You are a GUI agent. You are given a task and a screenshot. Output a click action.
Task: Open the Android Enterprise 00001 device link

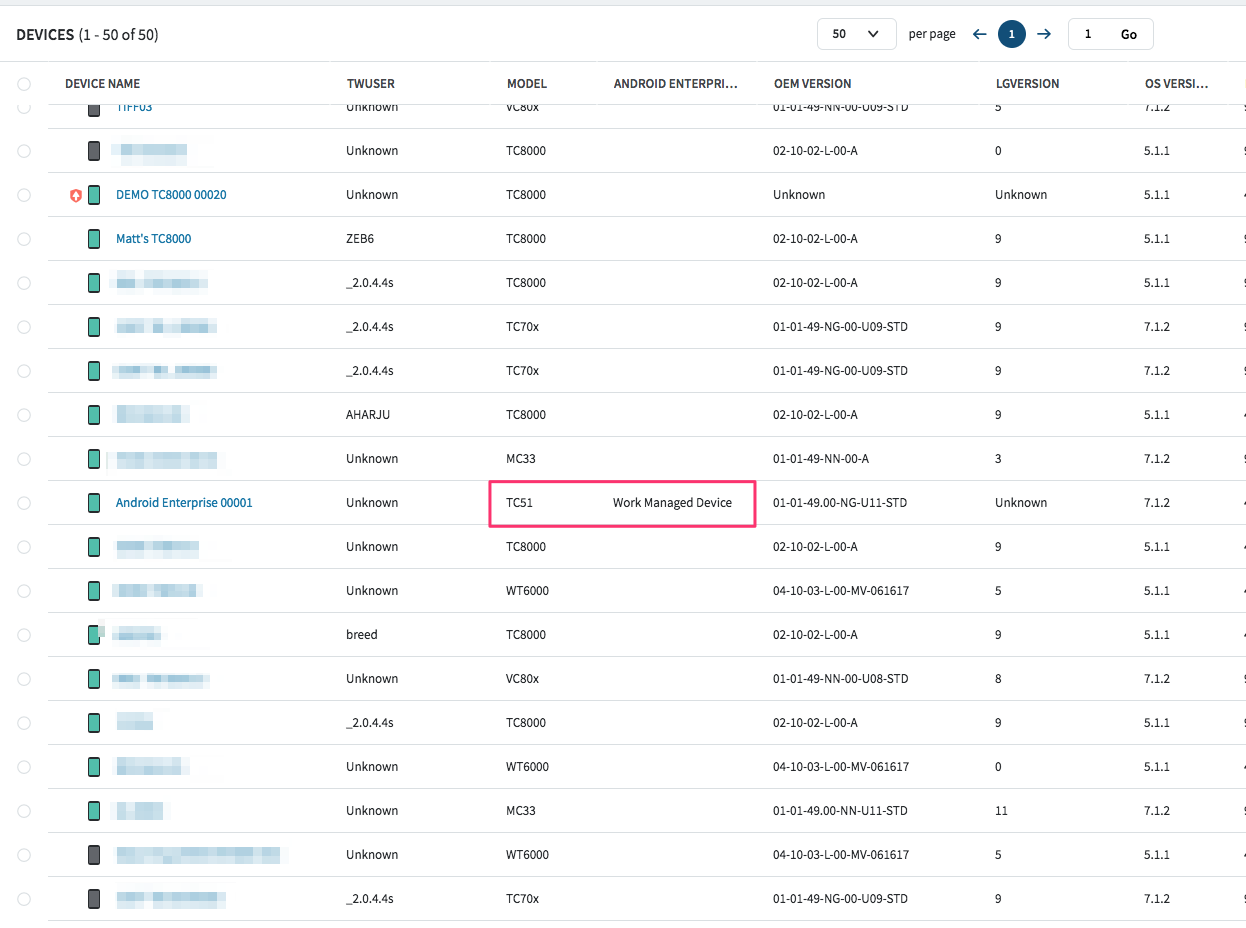click(x=184, y=503)
